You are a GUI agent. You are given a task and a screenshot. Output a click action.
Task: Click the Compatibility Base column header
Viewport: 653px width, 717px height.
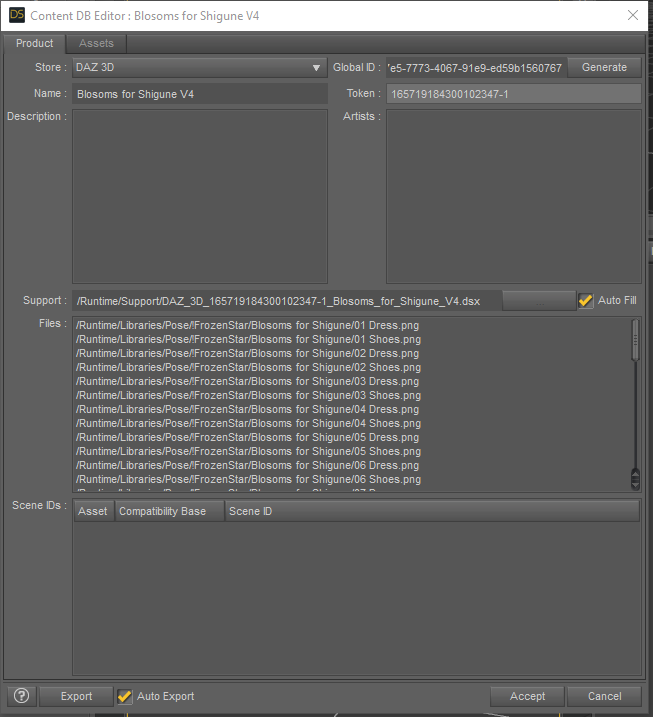tap(170, 511)
